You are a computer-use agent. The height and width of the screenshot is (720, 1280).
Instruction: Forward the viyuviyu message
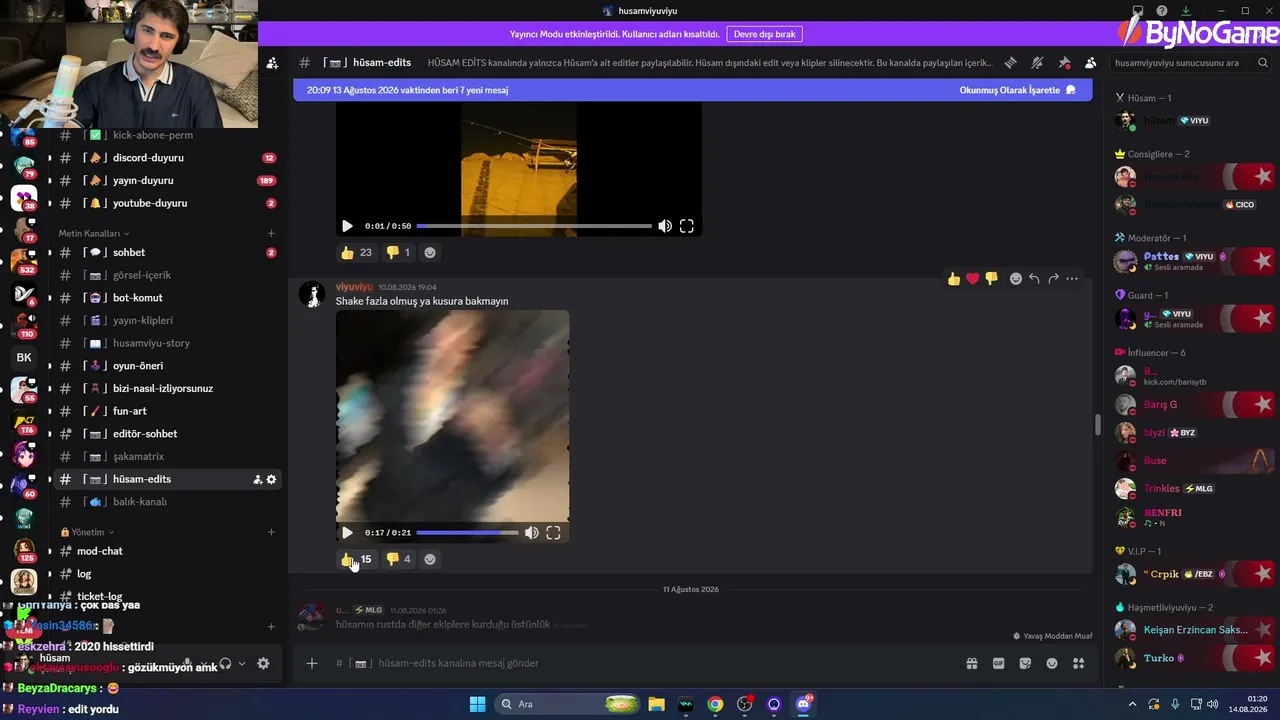click(1053, 279)
